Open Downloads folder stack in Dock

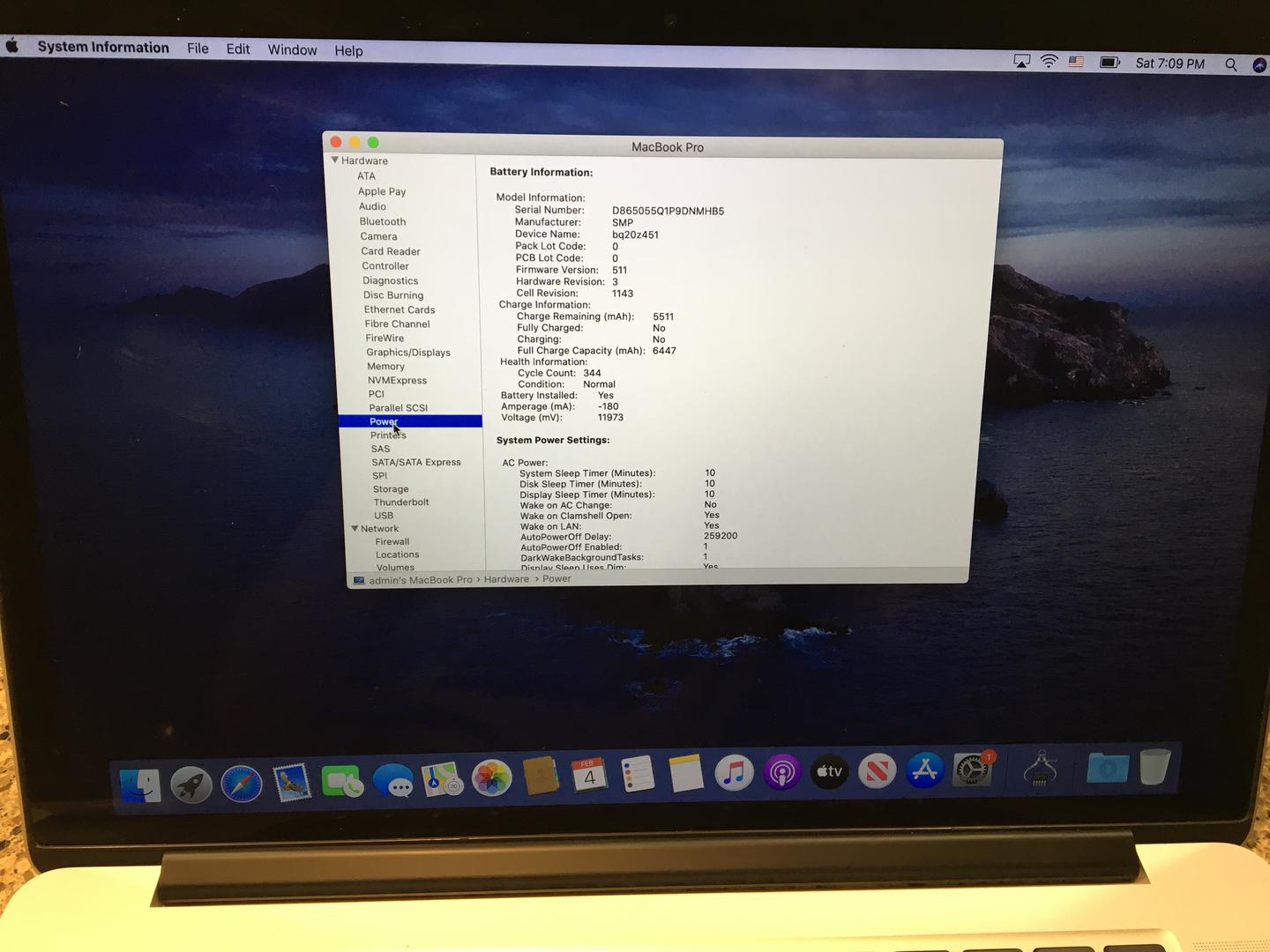coord(1108,769)
